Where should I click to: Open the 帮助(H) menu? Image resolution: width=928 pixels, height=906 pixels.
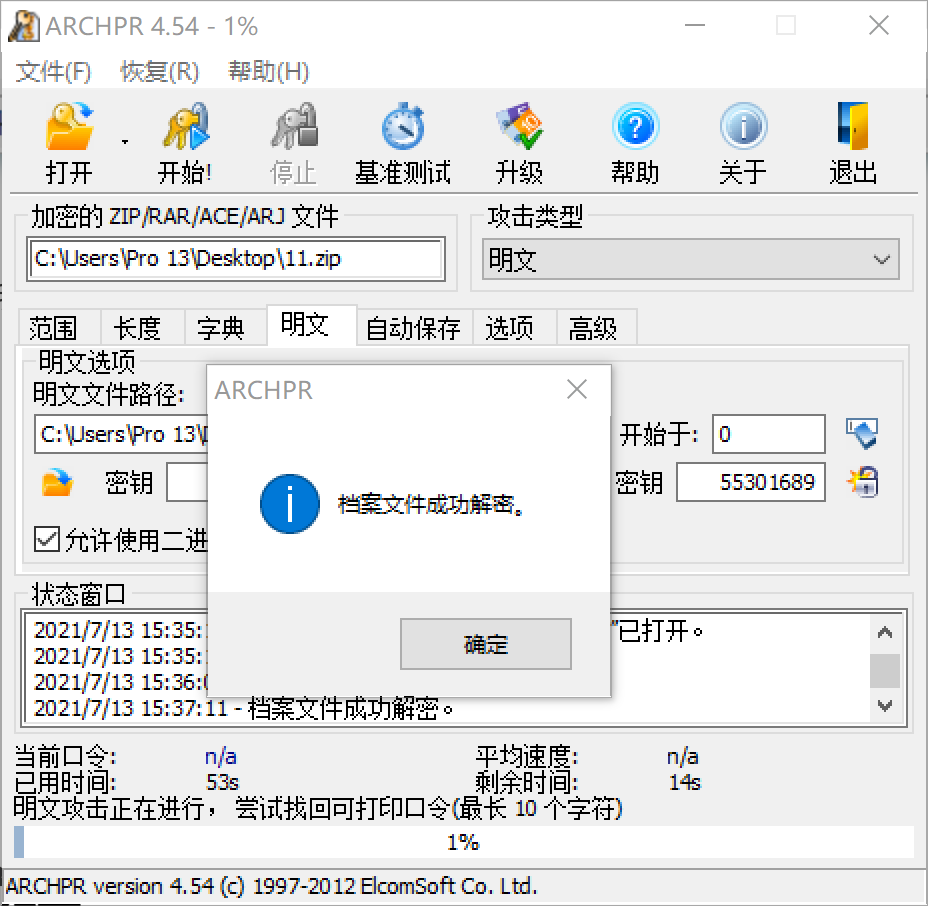point(269,72)
